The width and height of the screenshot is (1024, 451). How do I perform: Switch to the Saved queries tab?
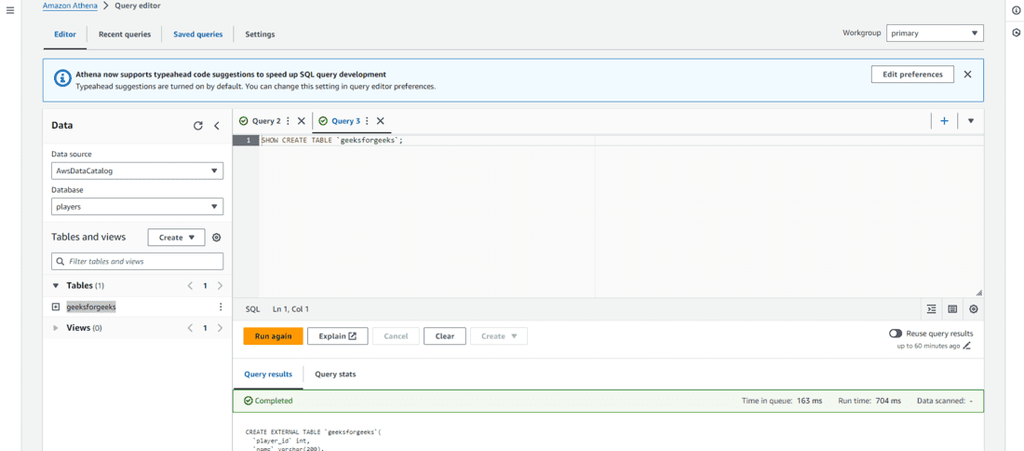(198, 34)
